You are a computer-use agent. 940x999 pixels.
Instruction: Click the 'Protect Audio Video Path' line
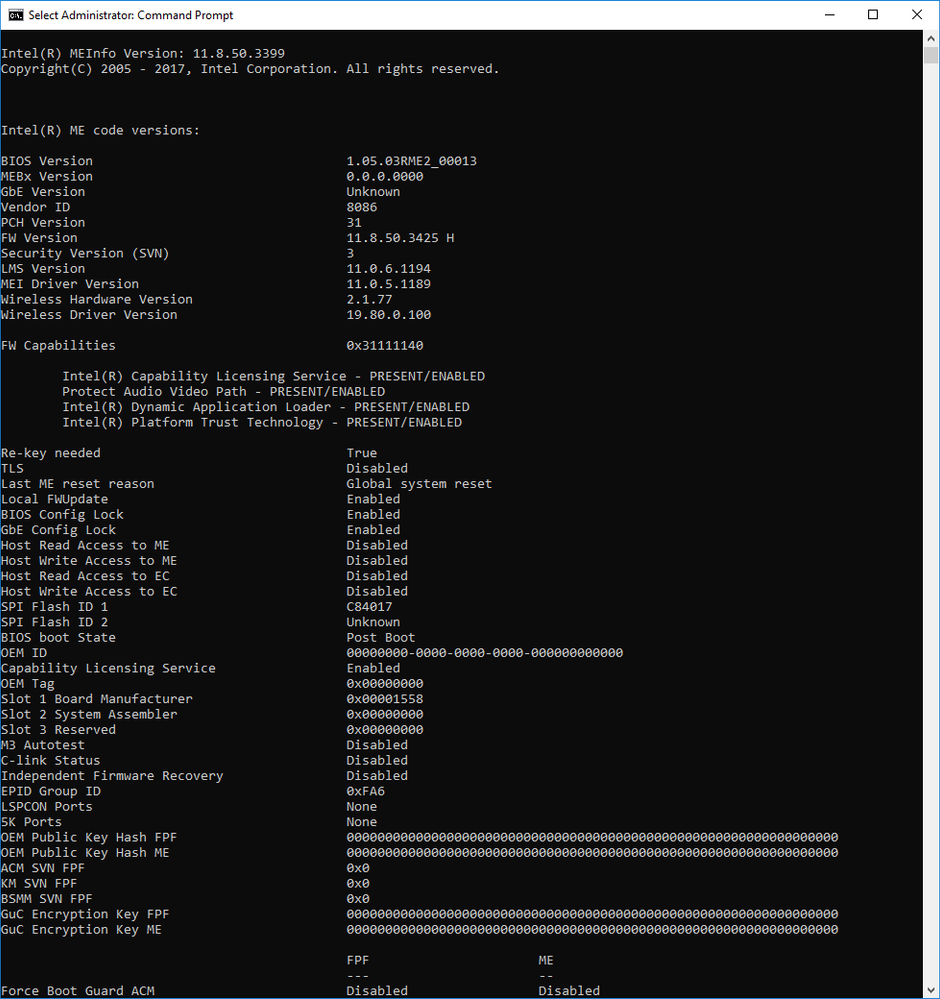[223, 392]
